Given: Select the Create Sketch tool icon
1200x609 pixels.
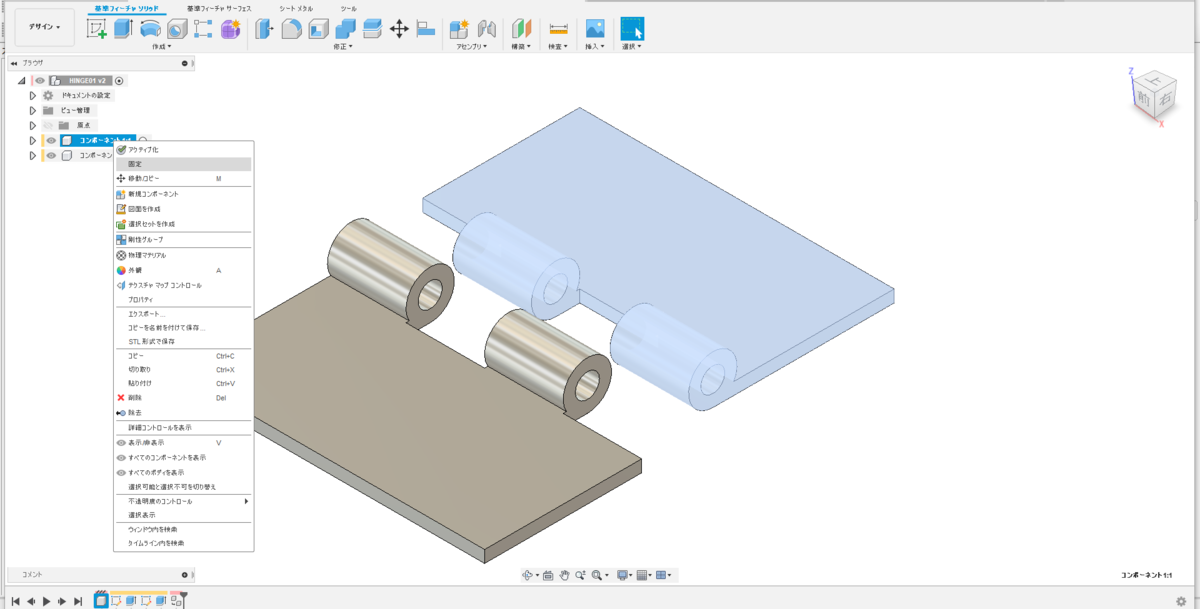Looking at the screenshot, I should pos(97,29).
